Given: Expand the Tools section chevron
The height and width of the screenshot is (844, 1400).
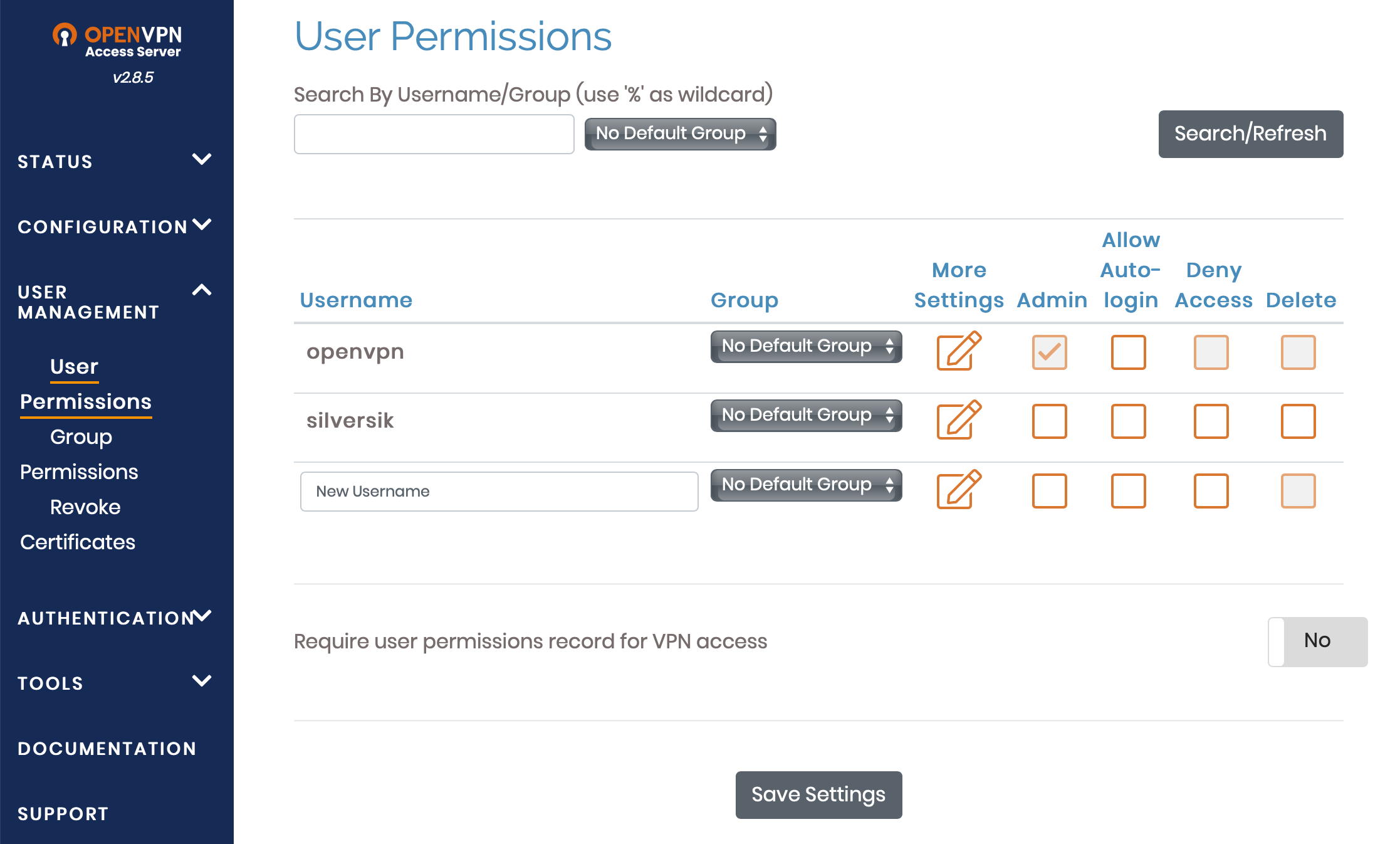Looking at the screenshot, I should pos(201,681).
